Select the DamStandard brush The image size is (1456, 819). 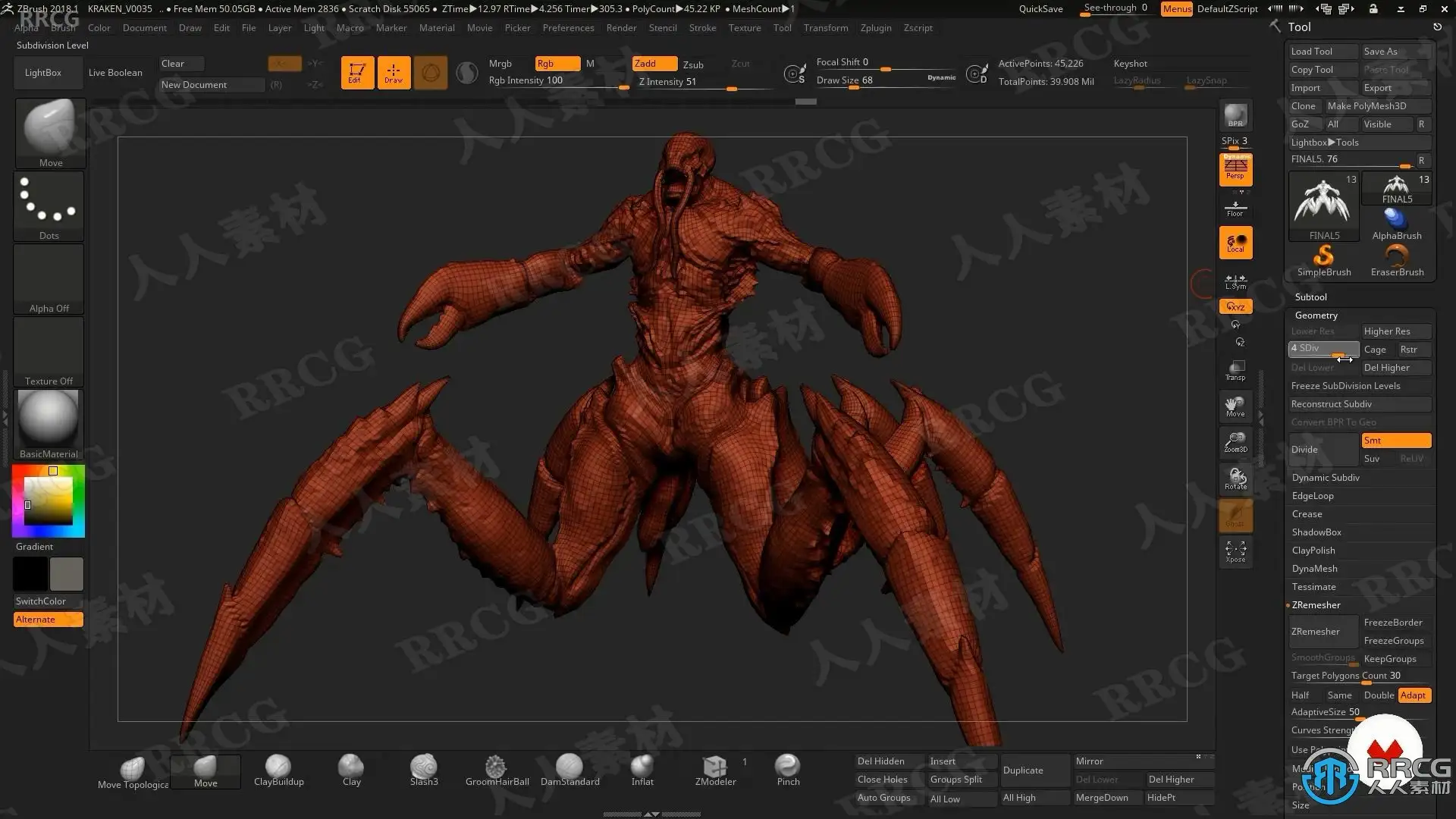[570, 771]
